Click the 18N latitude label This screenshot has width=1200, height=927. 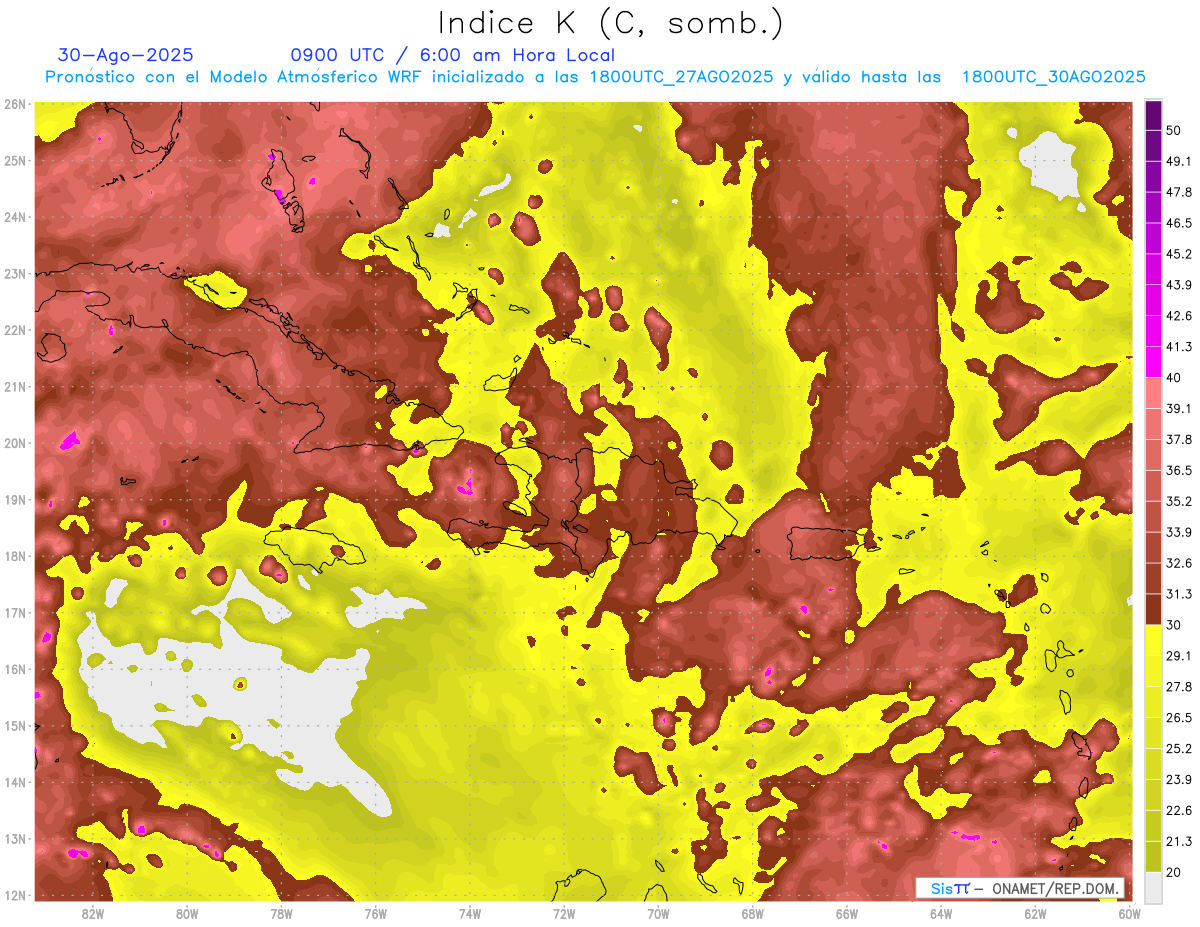pos(15,556)
